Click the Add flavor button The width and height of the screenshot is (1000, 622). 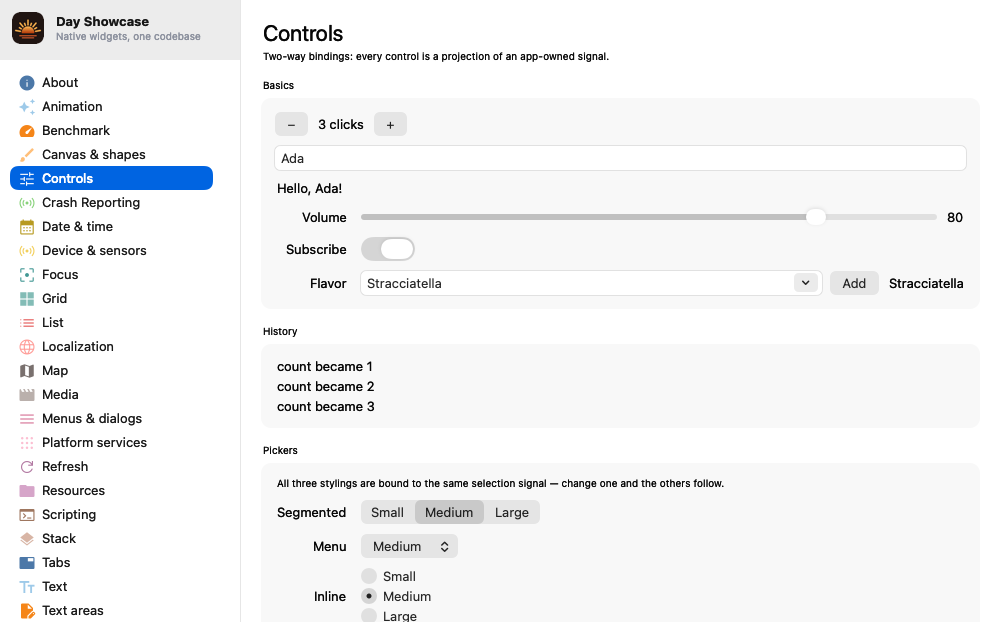point(854,283)
